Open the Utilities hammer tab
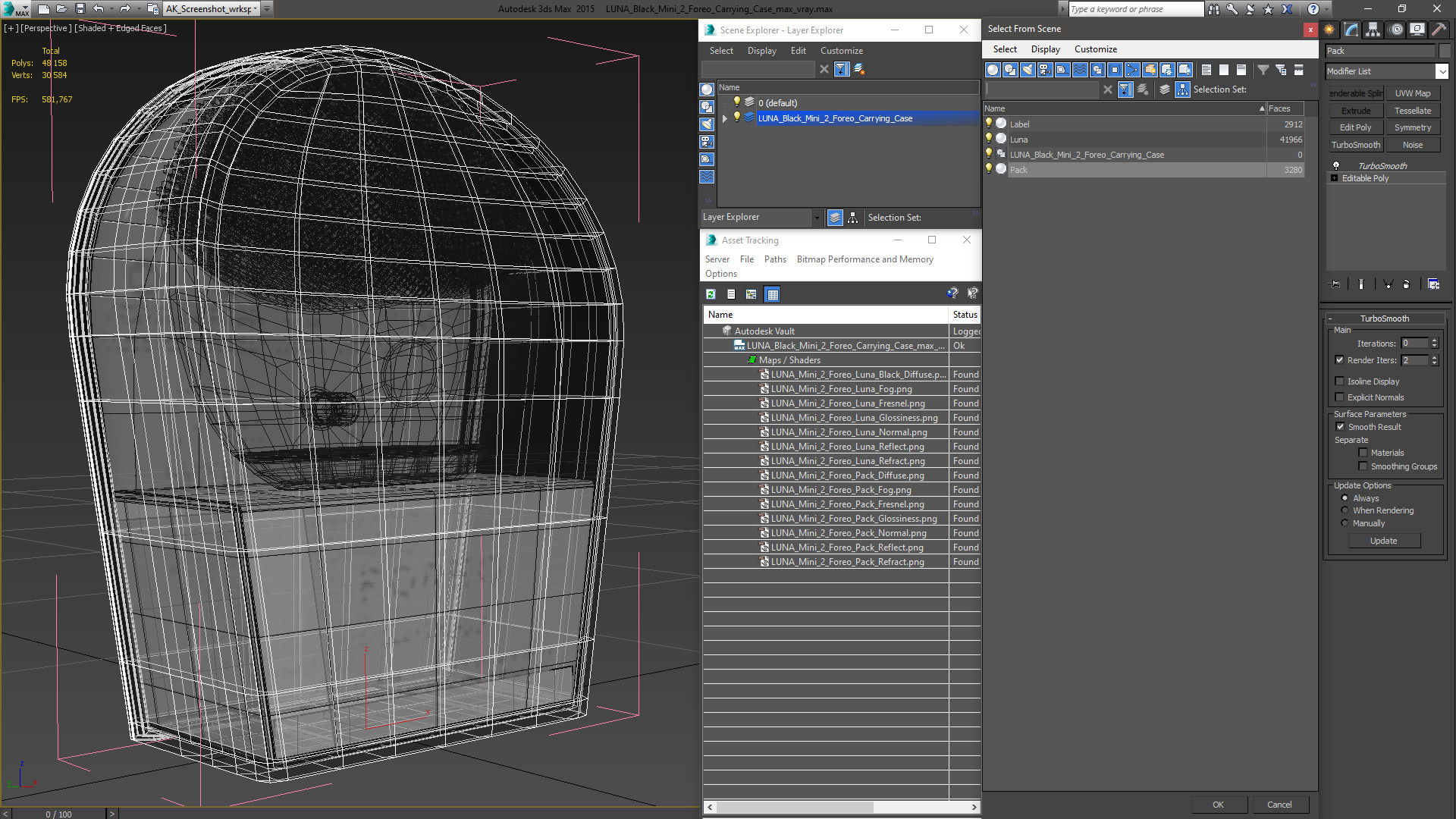Image resolution: width=1456 pixels, height=819 pixels. pos(1439,30)
